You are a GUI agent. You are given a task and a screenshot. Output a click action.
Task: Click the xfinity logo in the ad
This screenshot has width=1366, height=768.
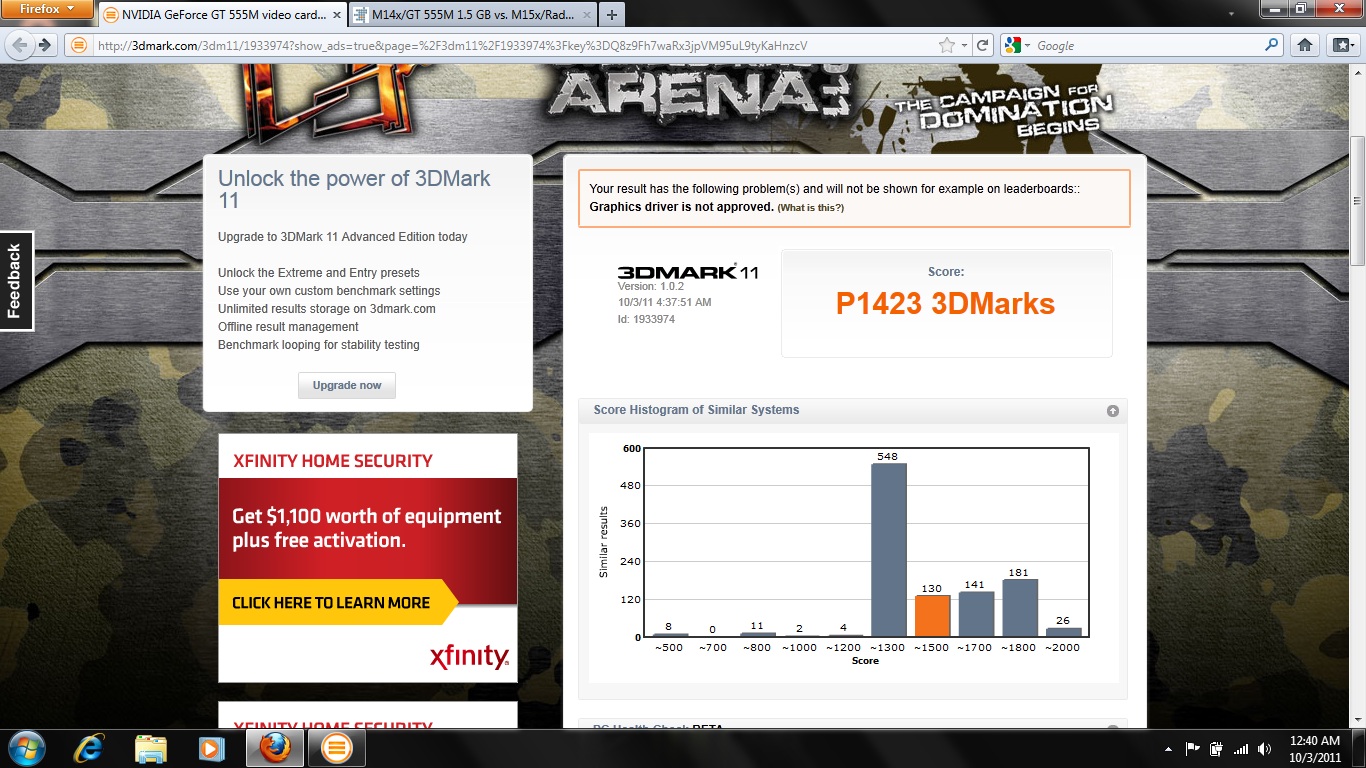coord(470,657)
